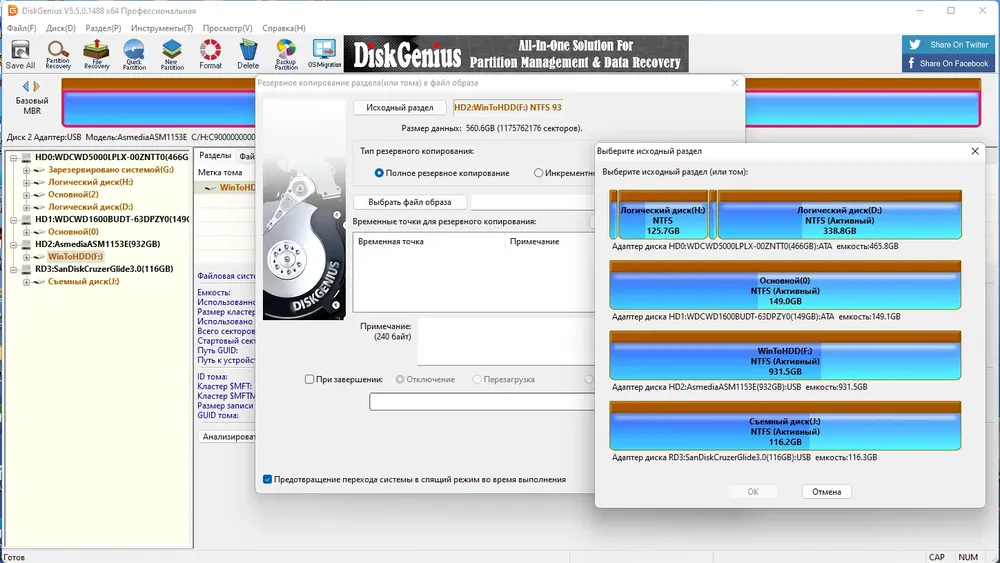Click the image file path field

[534, 202]
